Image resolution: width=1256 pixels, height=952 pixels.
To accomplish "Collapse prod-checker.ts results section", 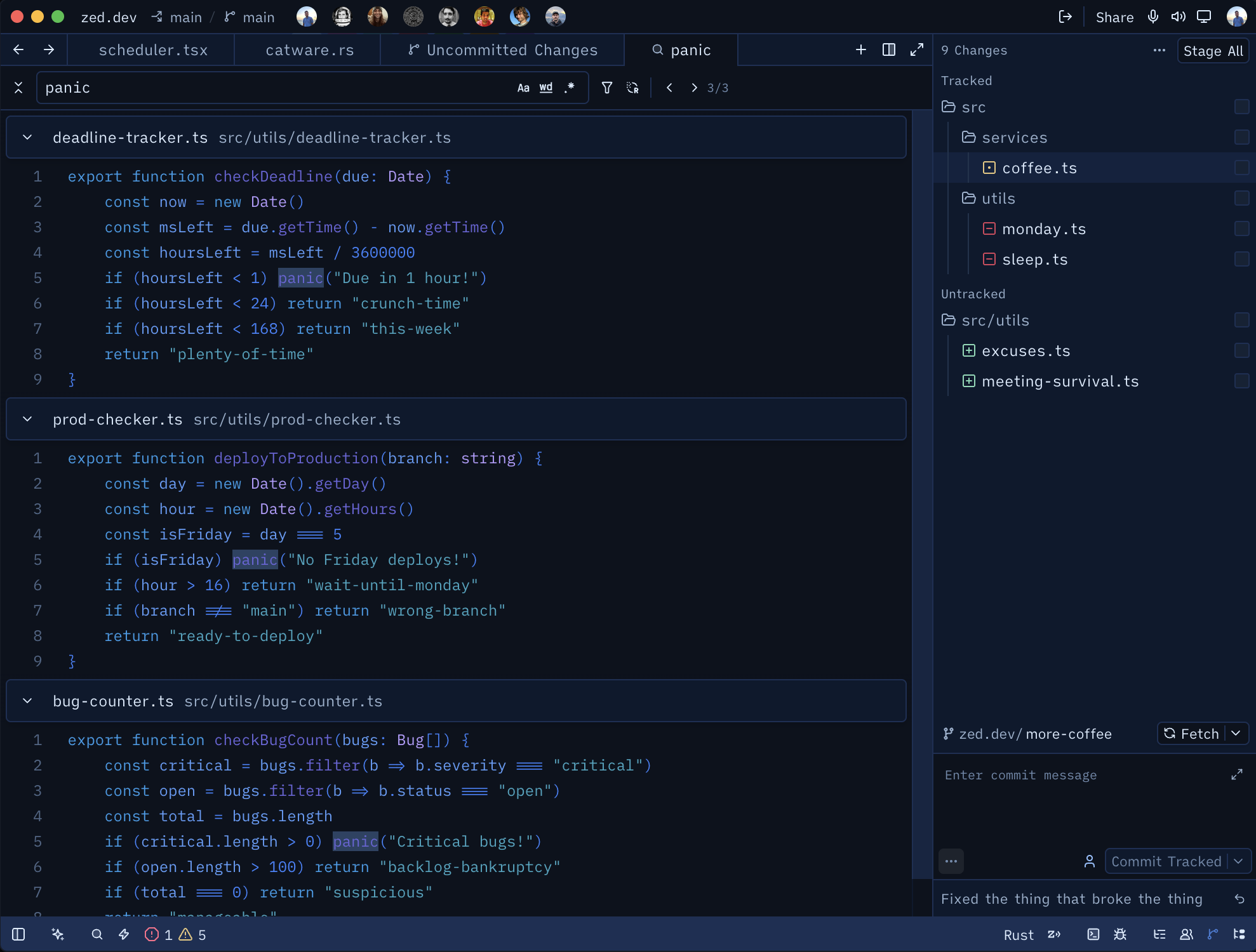I will coord(27,420).
